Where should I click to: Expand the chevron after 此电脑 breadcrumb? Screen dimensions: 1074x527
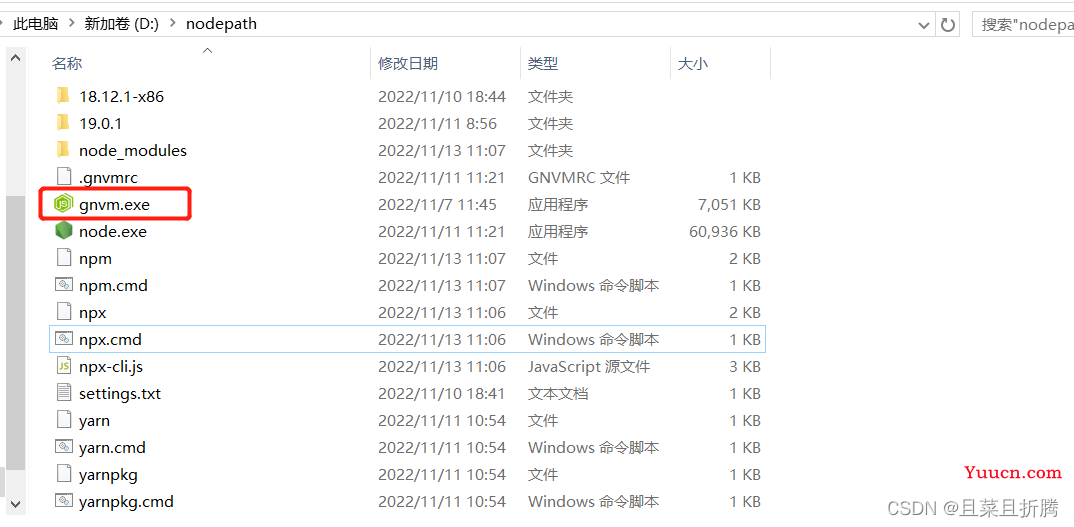71,24
